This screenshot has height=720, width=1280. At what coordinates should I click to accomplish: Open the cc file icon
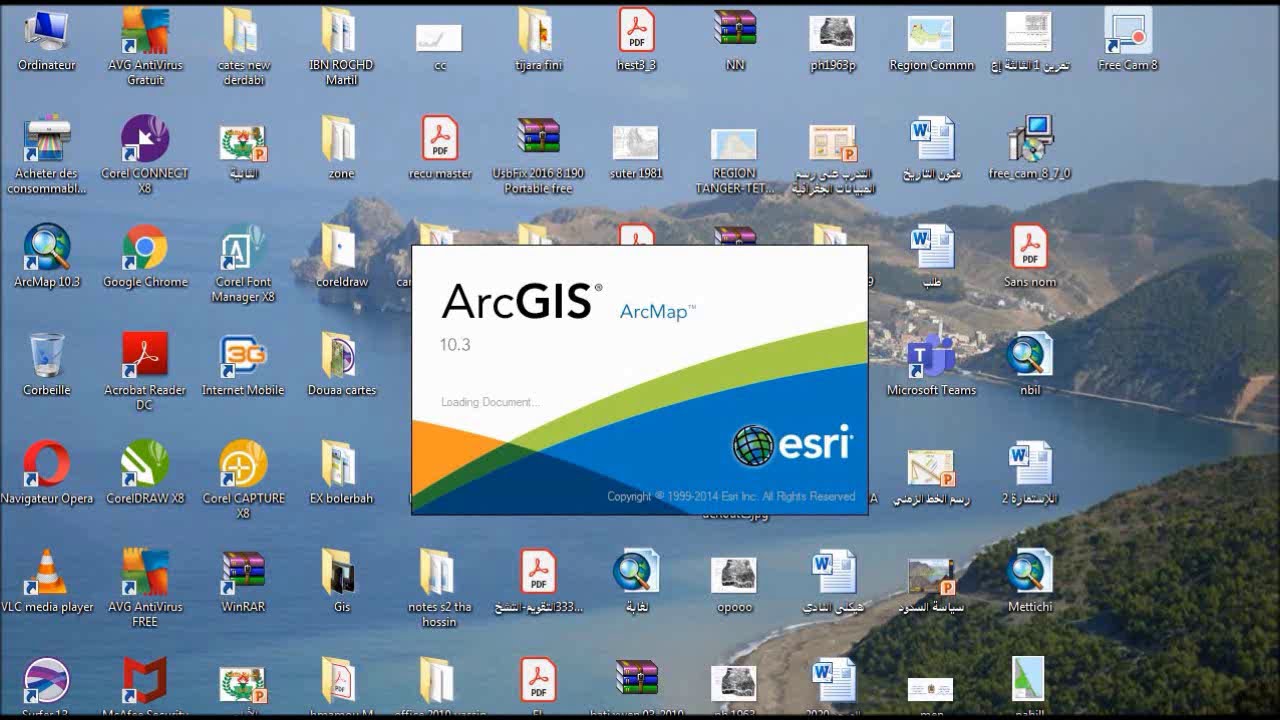439,38
